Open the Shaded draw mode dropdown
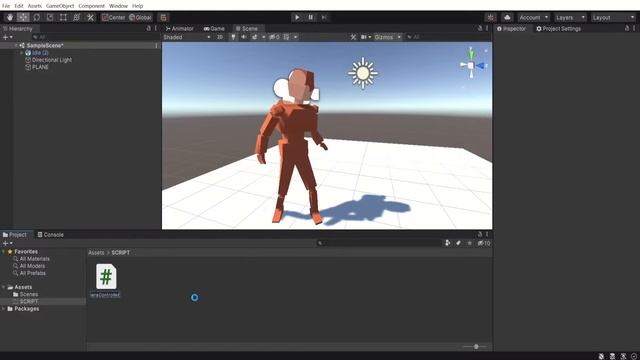This screenshot has width=640, height=360. [187, 37]
